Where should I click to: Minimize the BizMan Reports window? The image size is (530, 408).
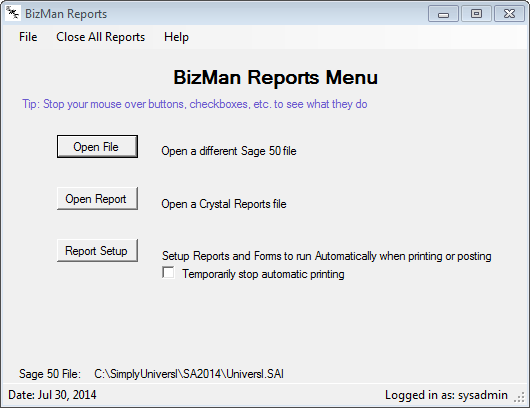443,14
